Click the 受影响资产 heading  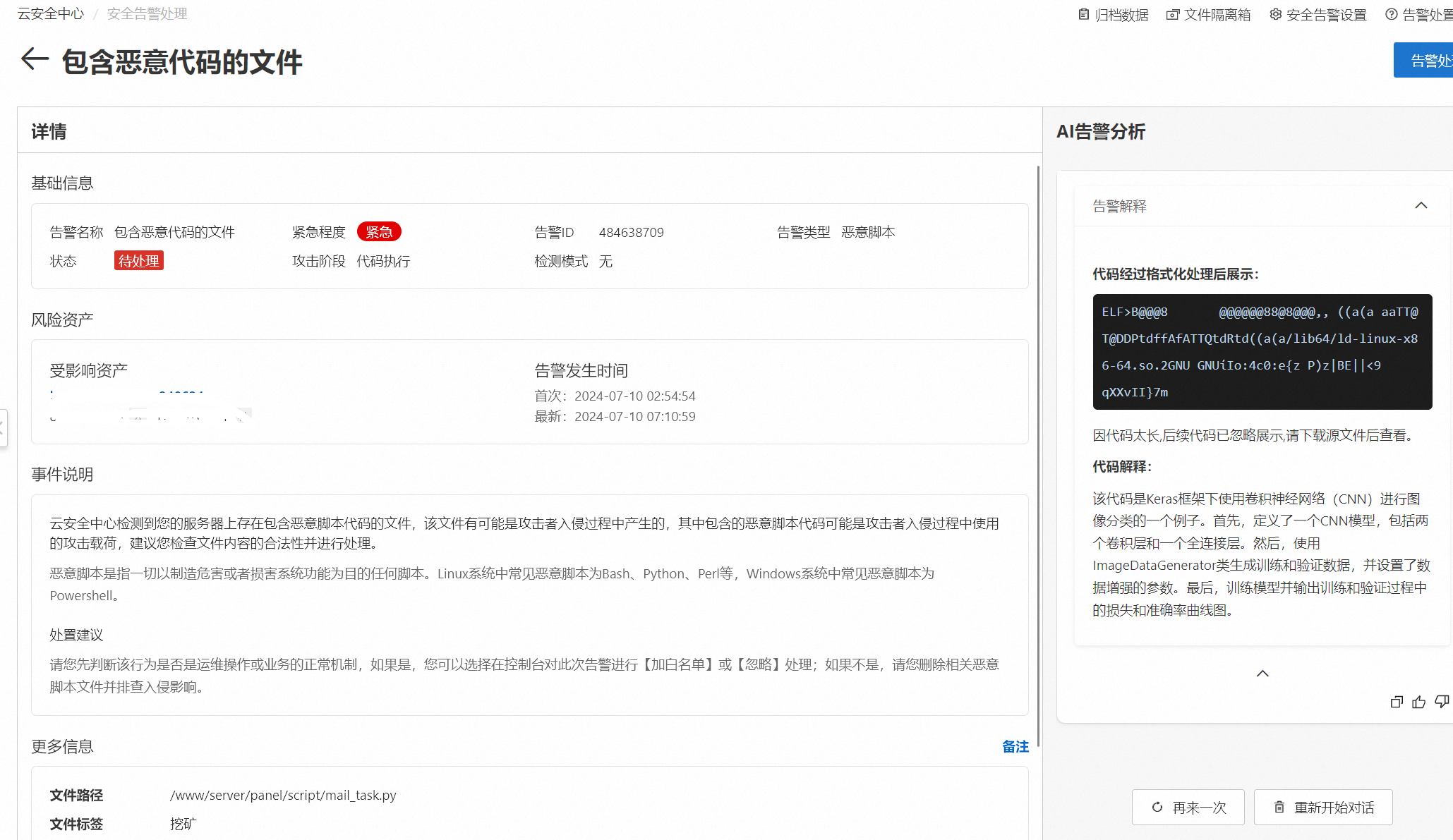point(89,370)
